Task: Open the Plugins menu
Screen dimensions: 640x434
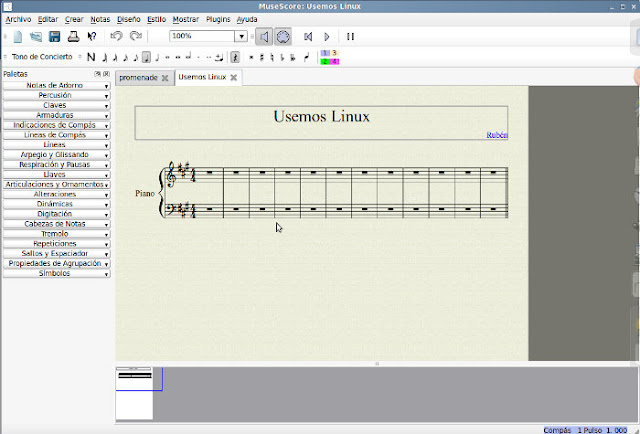Action: coord(218,19)
